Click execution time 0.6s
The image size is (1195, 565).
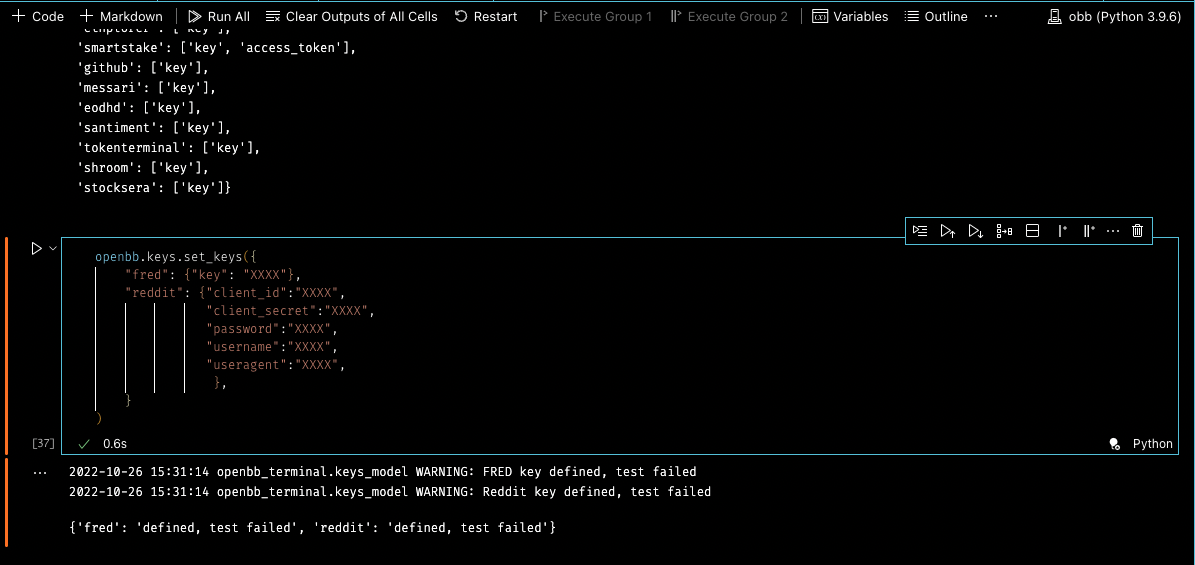[114, 444]
